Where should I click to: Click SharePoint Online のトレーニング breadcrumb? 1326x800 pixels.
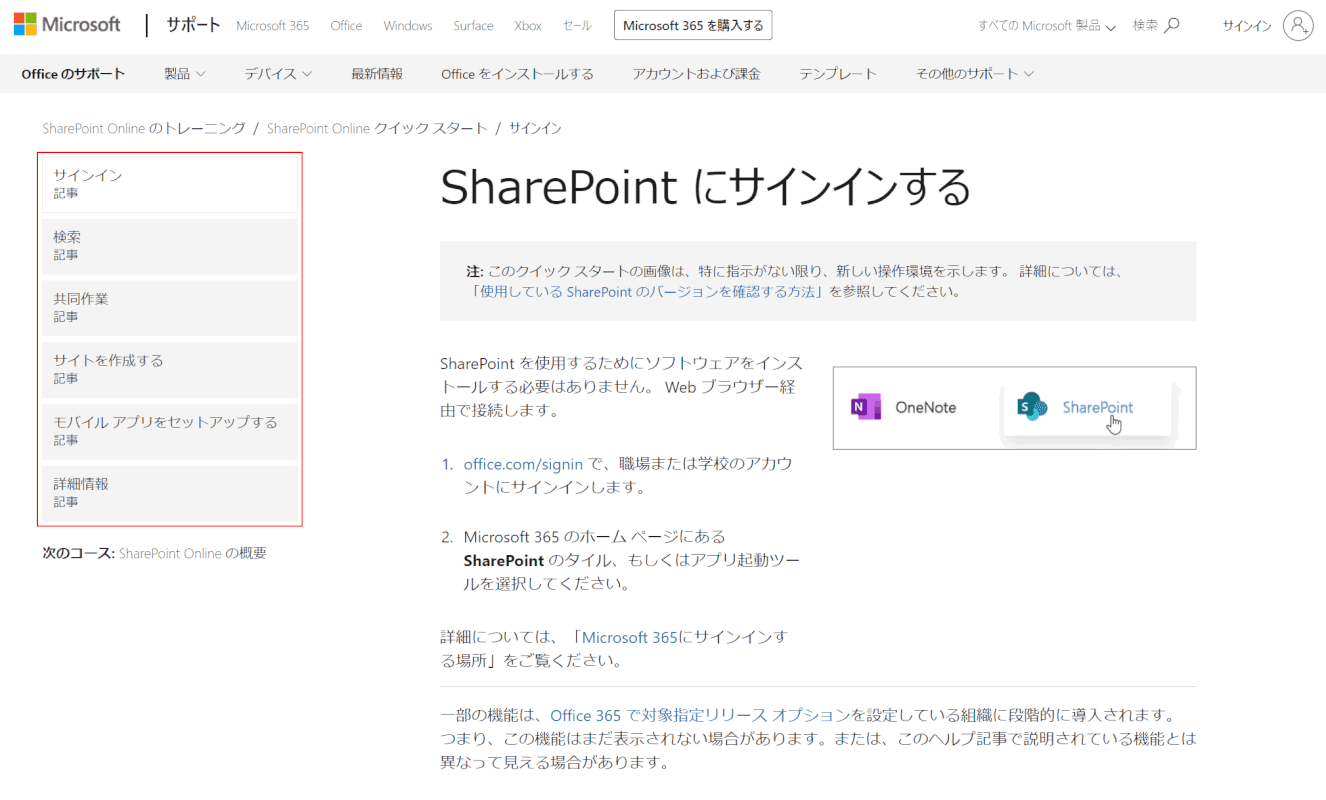pyautogui.click(x=144, y=128)
